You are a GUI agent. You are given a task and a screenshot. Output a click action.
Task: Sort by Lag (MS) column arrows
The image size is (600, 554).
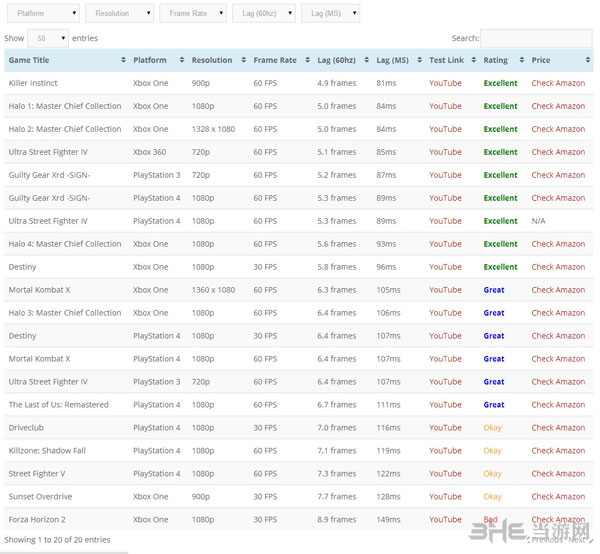click(419, 60)
